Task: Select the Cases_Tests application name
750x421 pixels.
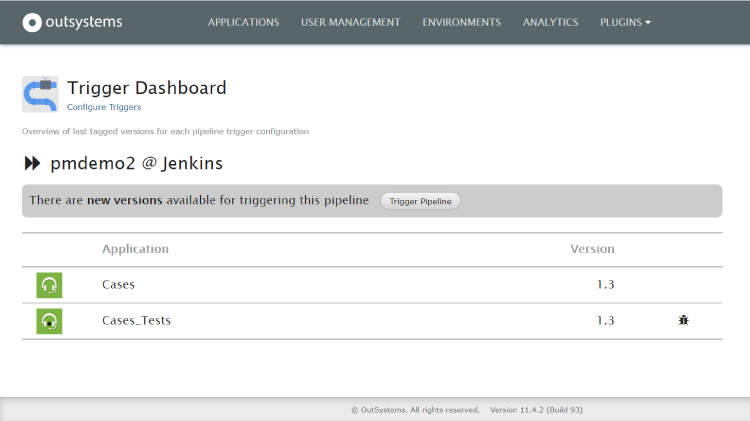Action: coord(136,321)
